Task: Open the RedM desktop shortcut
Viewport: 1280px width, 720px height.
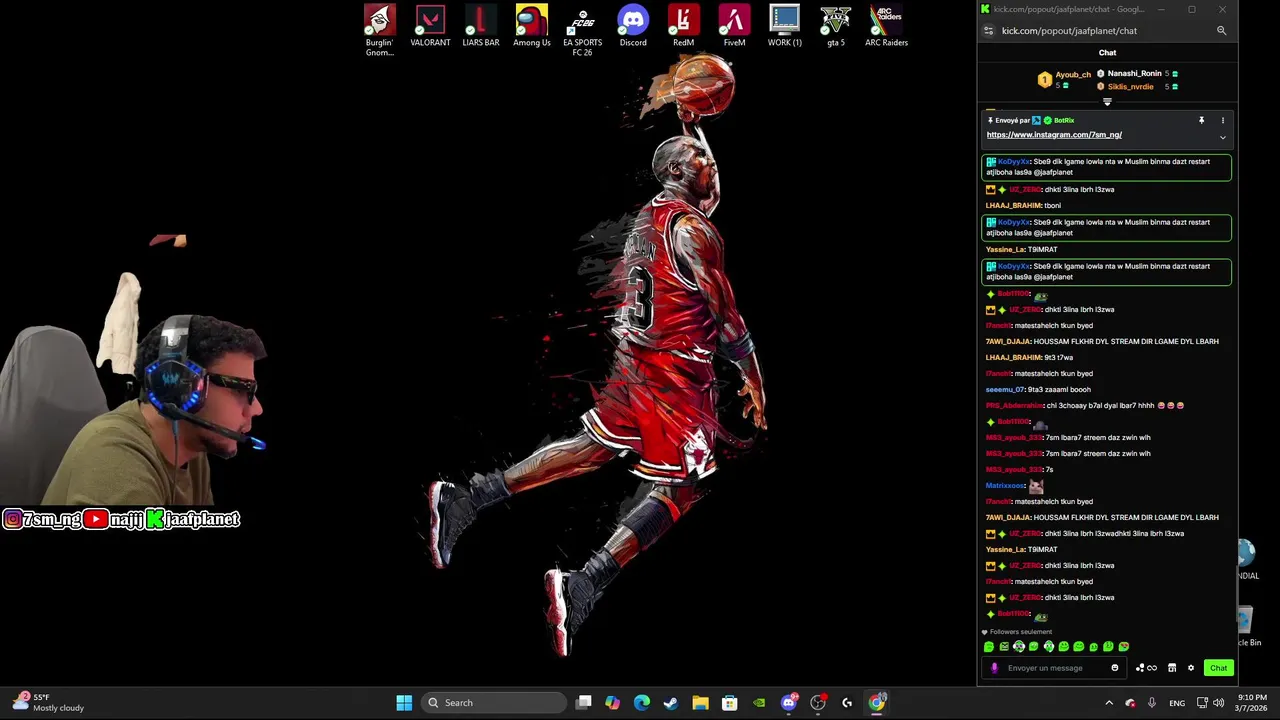Action: pyautogui.click(x=683, y=26)
